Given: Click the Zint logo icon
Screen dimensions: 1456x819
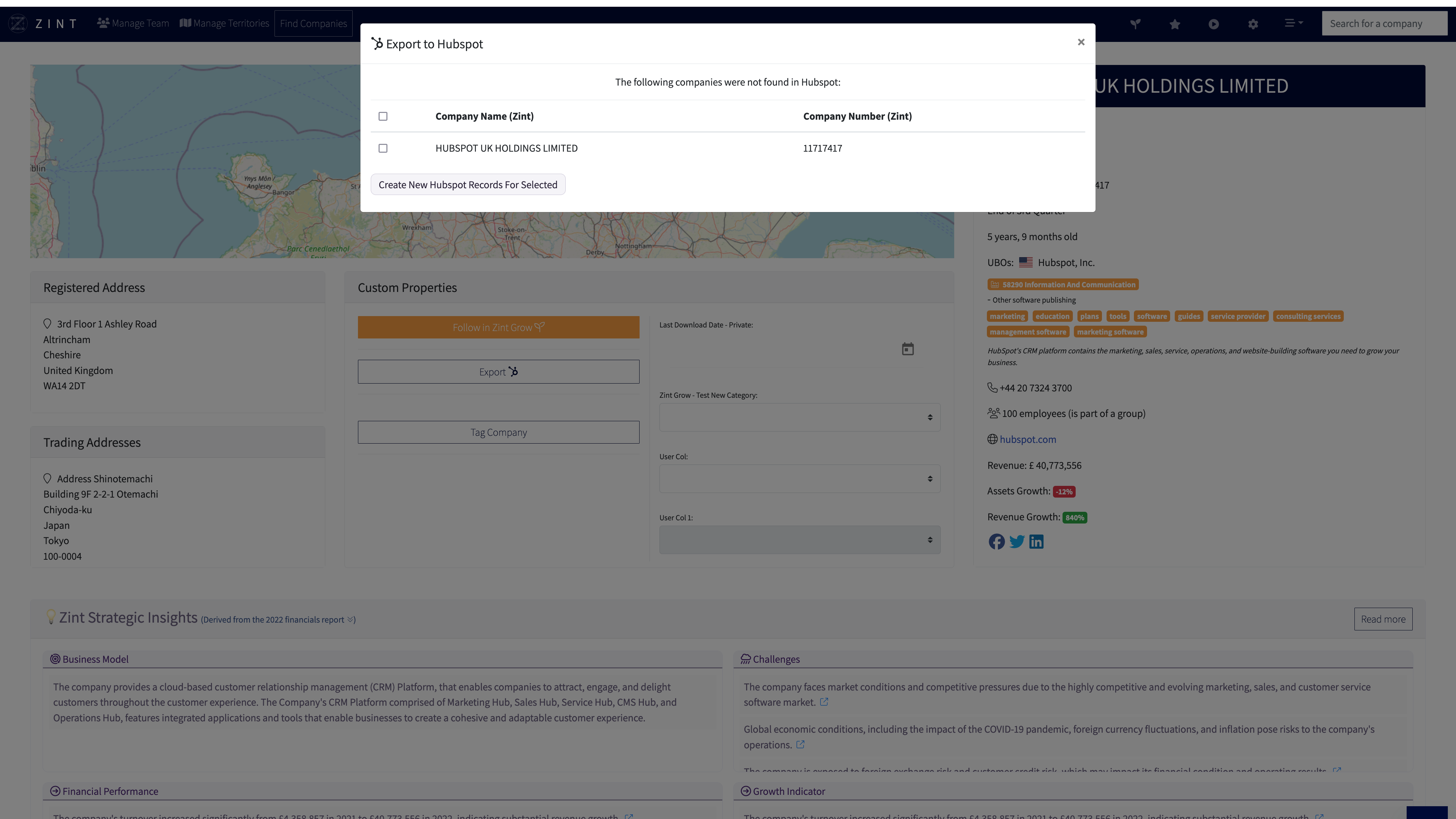Looking at the screenshot, I should (18, 23).
